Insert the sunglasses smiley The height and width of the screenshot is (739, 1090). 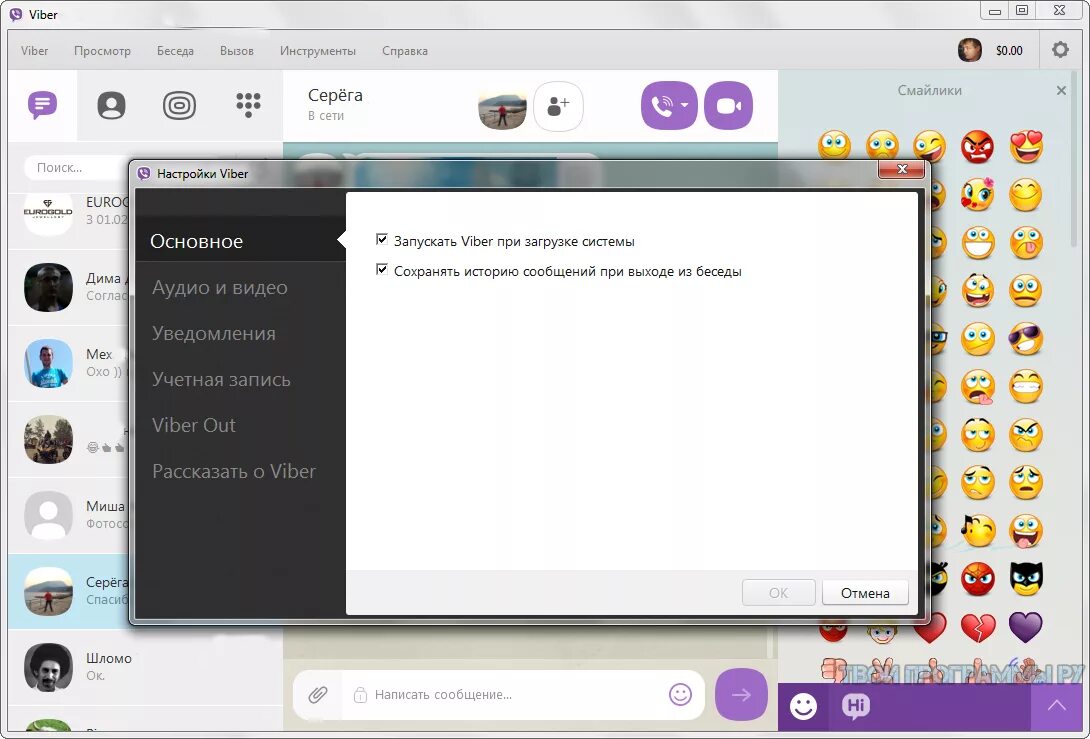coord(1026,339)
